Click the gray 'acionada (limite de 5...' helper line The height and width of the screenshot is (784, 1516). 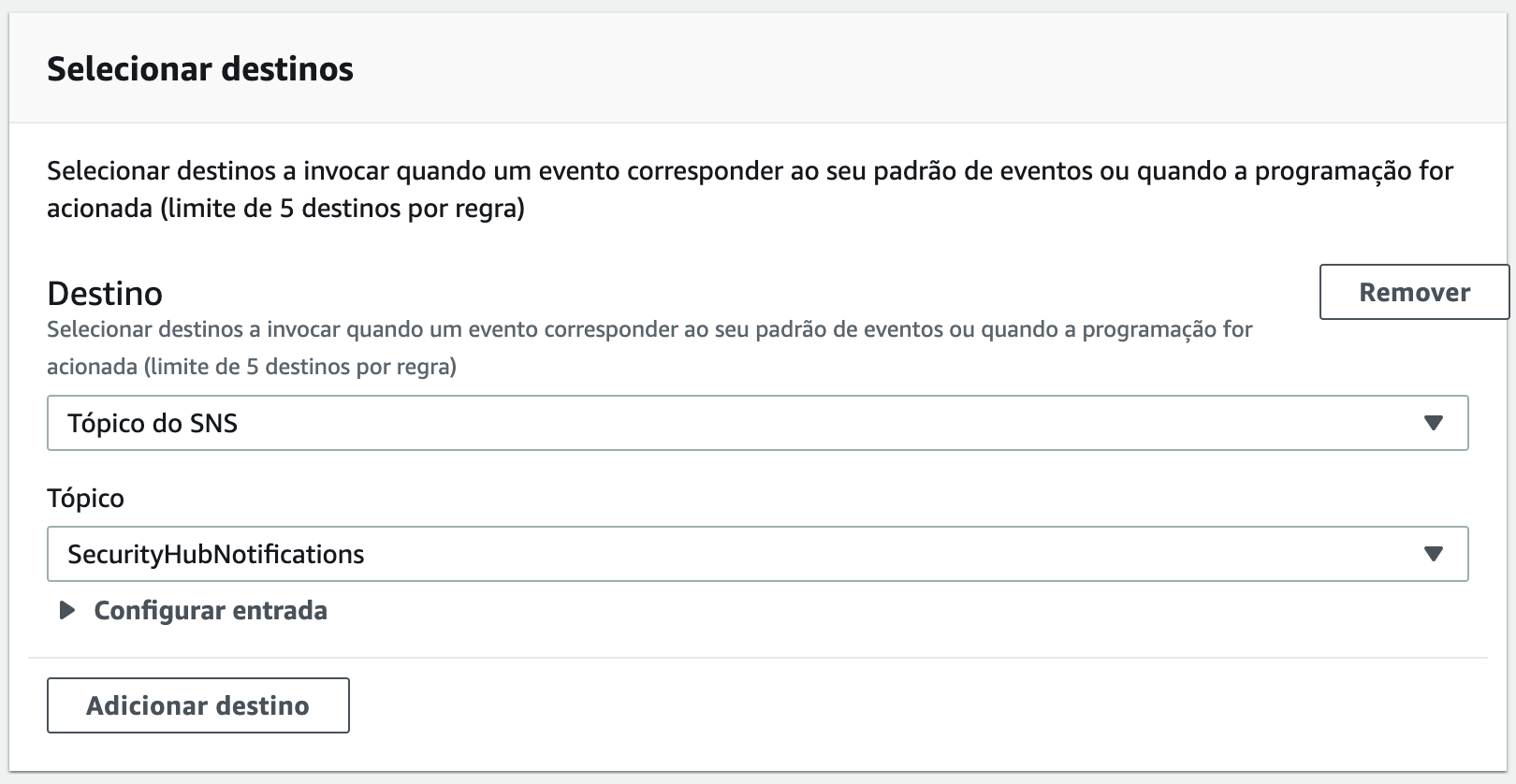click(x=251, y=367)
